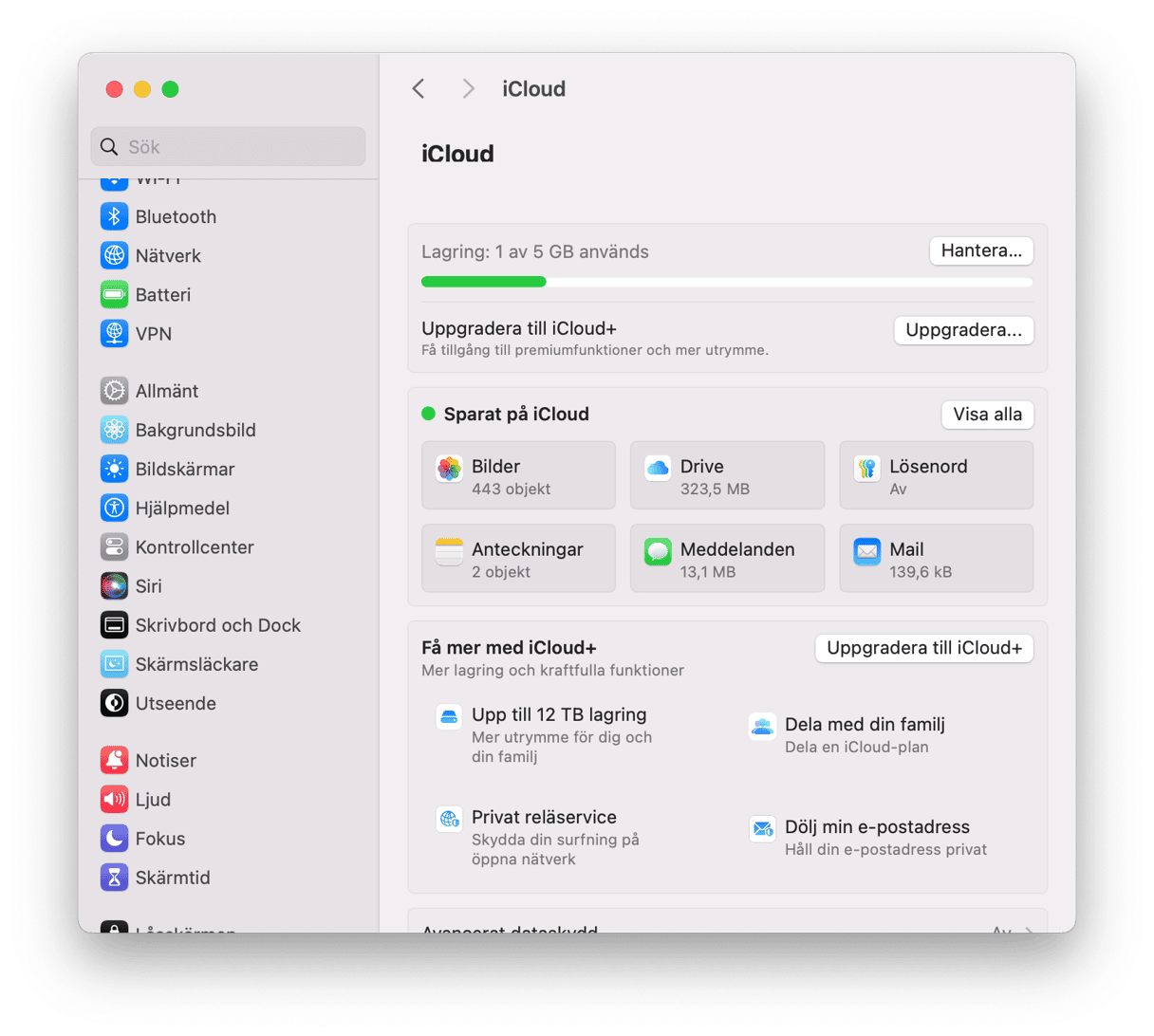Image resolution: width=1154 pixels, height=1036 pixels.
Task: Open Bluetooth settings icon in sidebar
Action: click(x=114, y=216)
